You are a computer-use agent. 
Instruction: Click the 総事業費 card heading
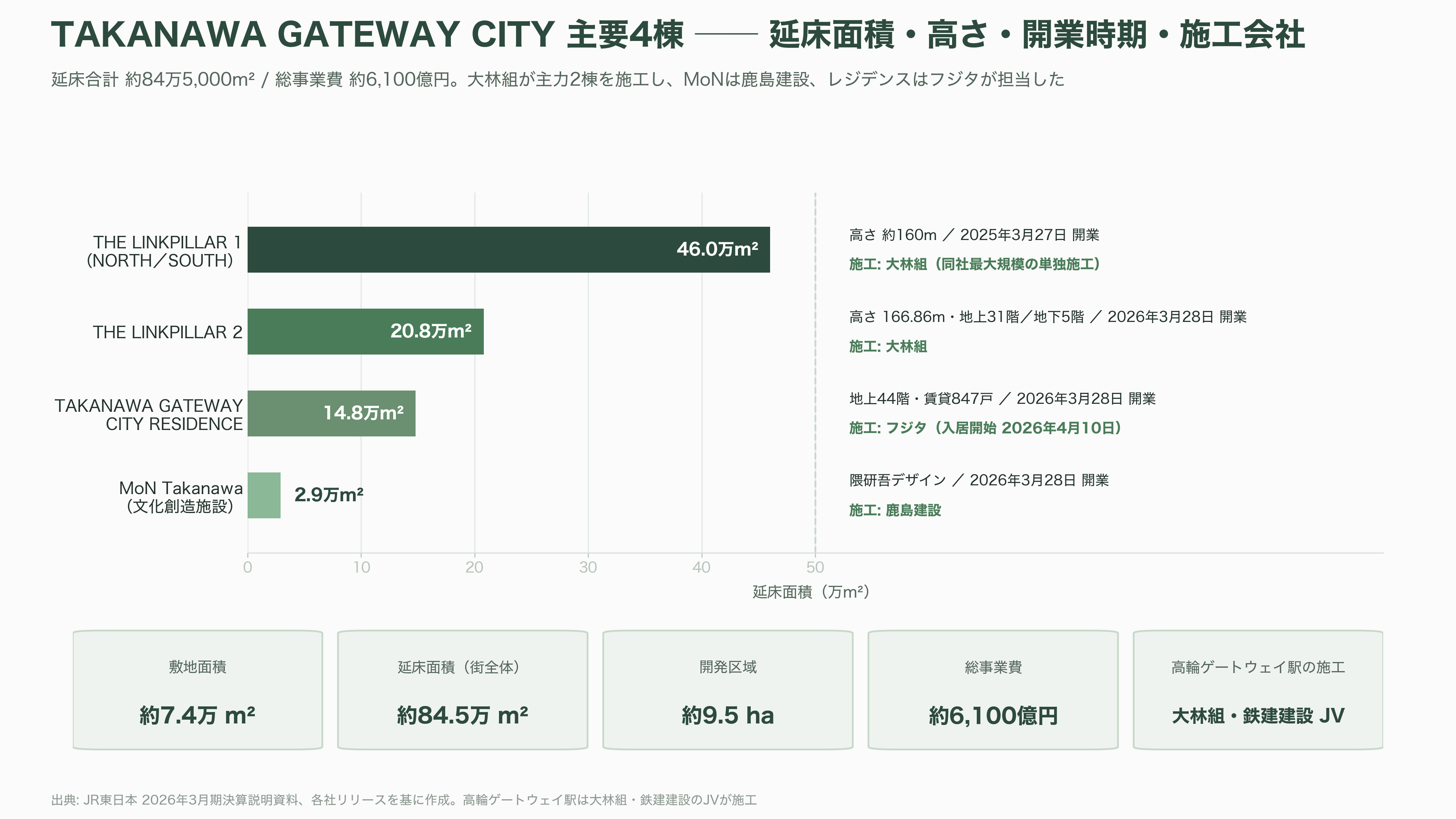coord(993,667)
